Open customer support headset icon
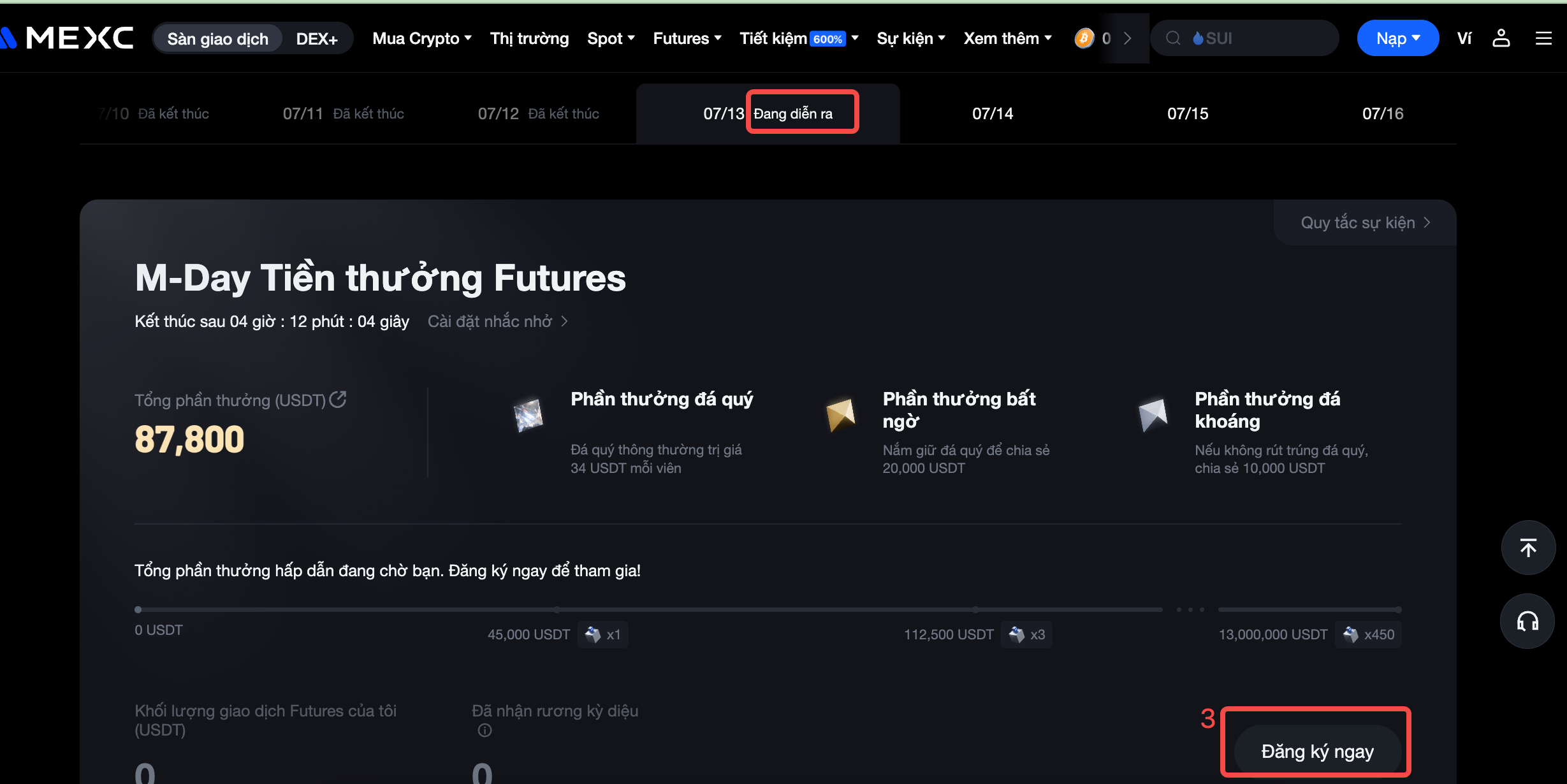The height and width of the screenshot is (784, 1567). pyautogui.click(x=1527, y=621)
